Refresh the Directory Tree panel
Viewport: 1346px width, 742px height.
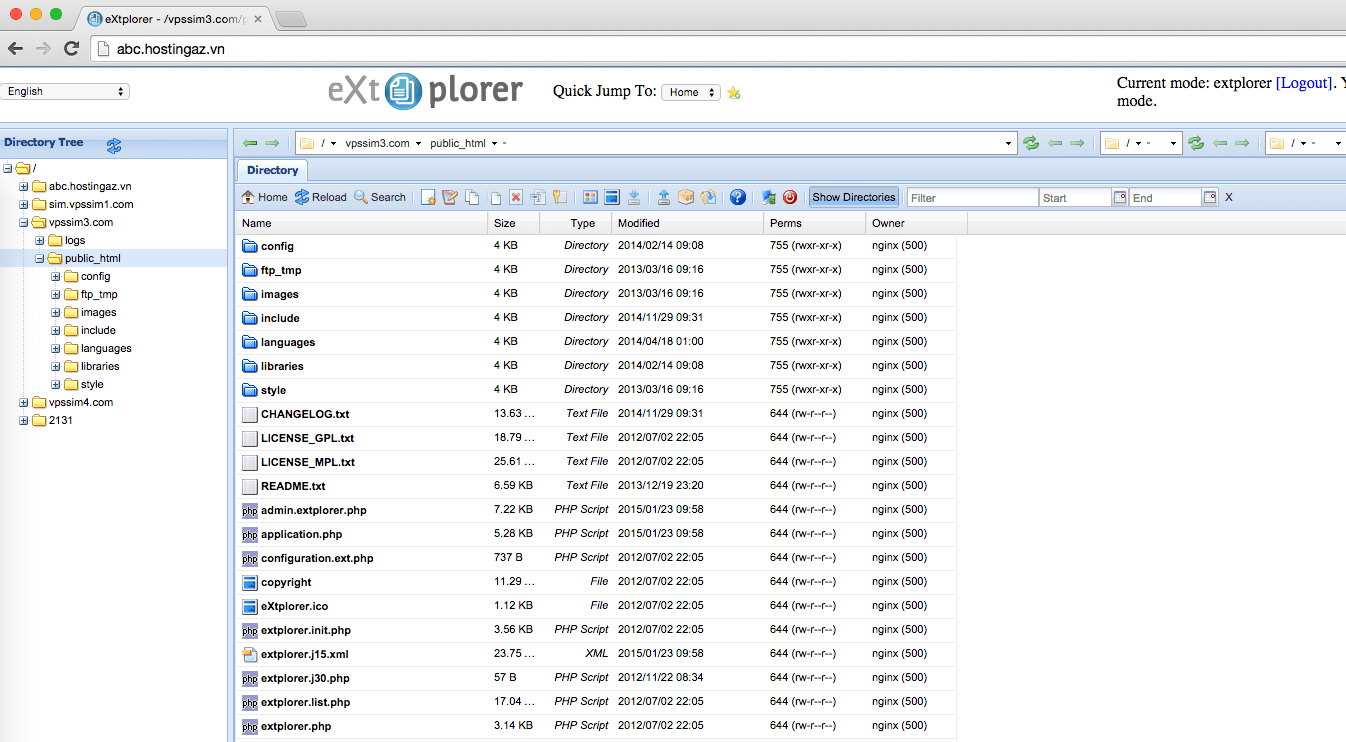tap(114, 145)
